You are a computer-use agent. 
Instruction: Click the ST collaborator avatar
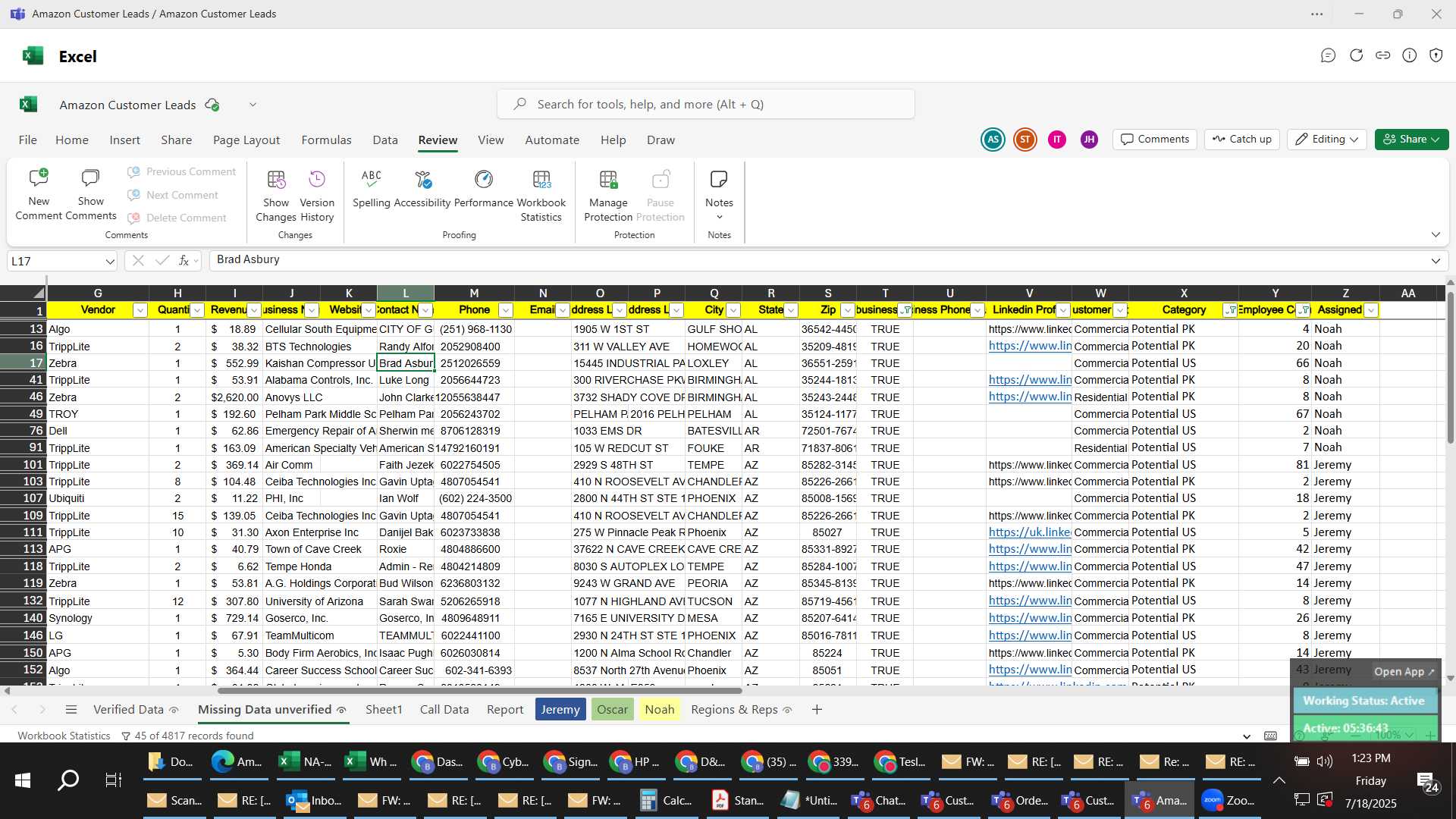pyautogui.click(x=1025, y=140)
